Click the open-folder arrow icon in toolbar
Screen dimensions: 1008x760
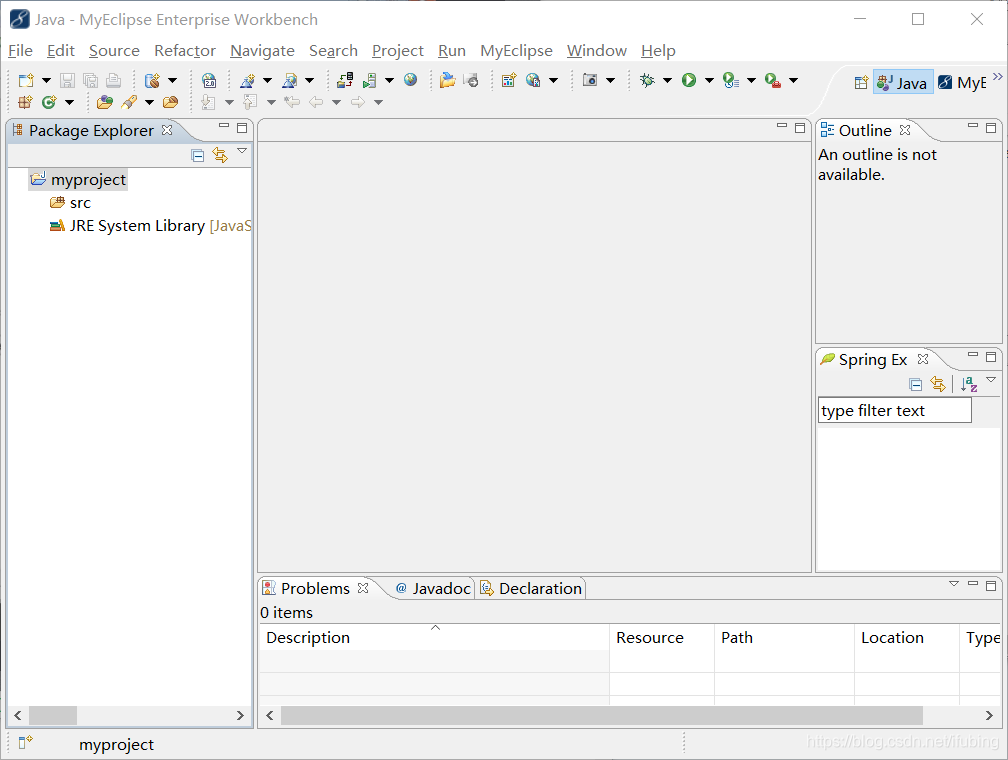pyautogui.click(x=447, y=80)
